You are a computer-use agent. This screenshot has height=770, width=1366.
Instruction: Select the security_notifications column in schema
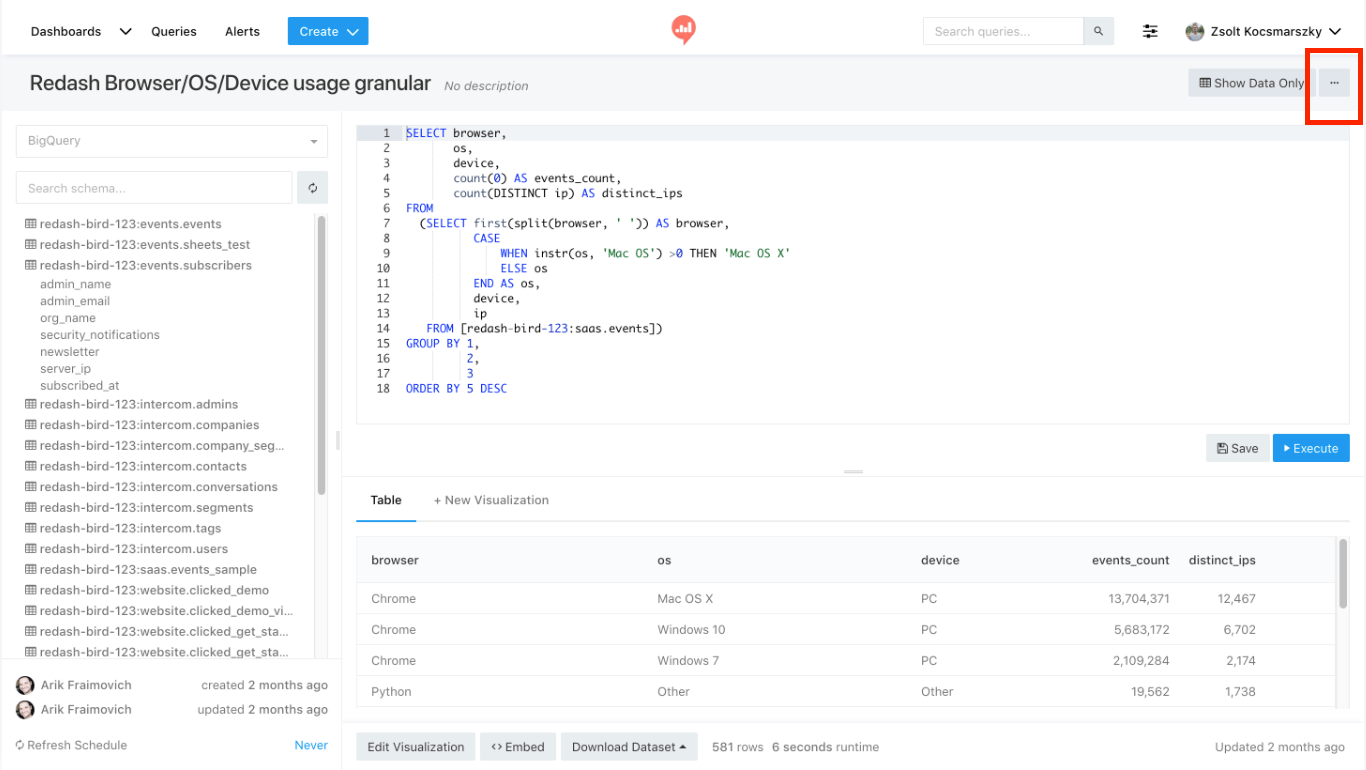click(100, 335)
